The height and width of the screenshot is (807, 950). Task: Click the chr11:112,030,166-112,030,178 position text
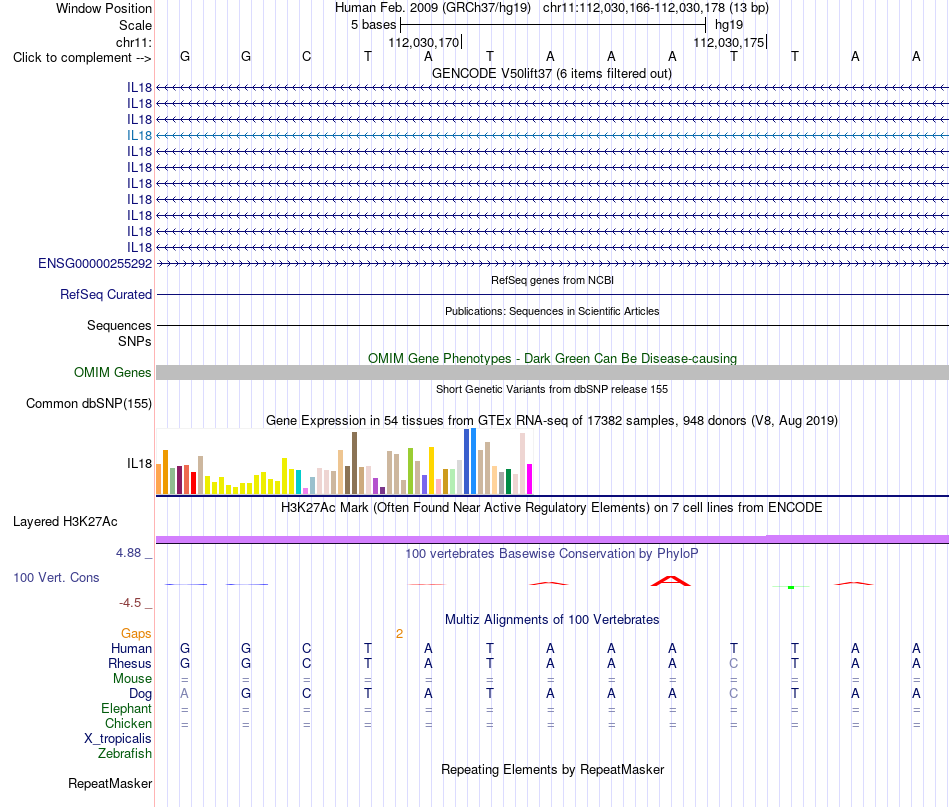[x=656, y=8]
